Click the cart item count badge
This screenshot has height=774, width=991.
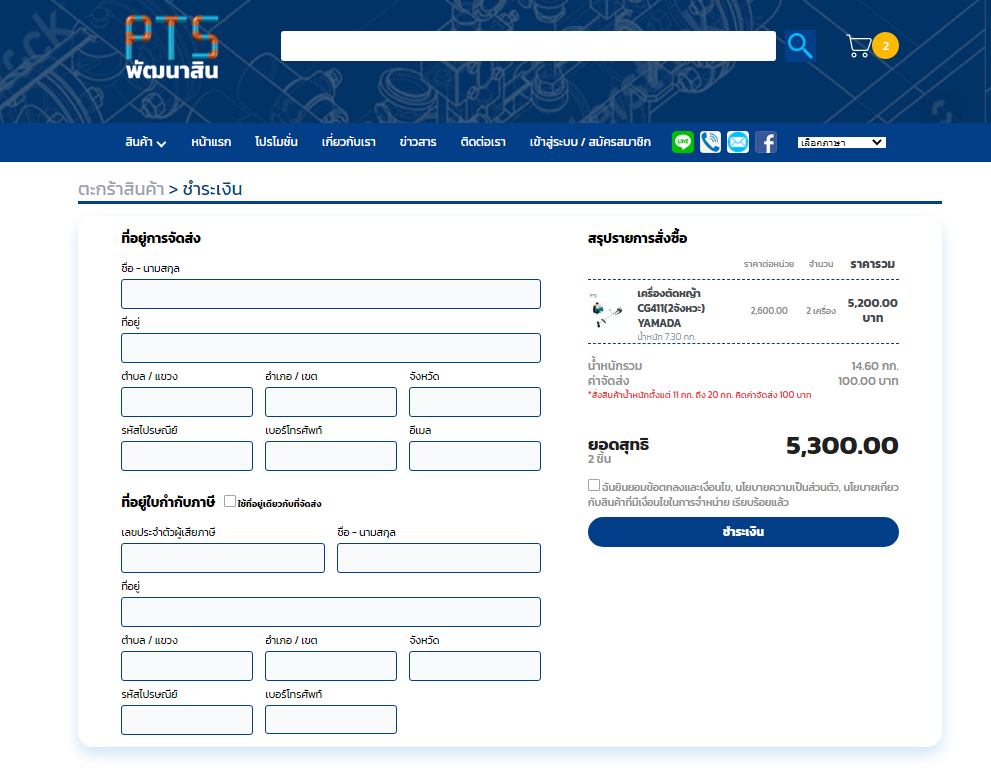[885, 46]
